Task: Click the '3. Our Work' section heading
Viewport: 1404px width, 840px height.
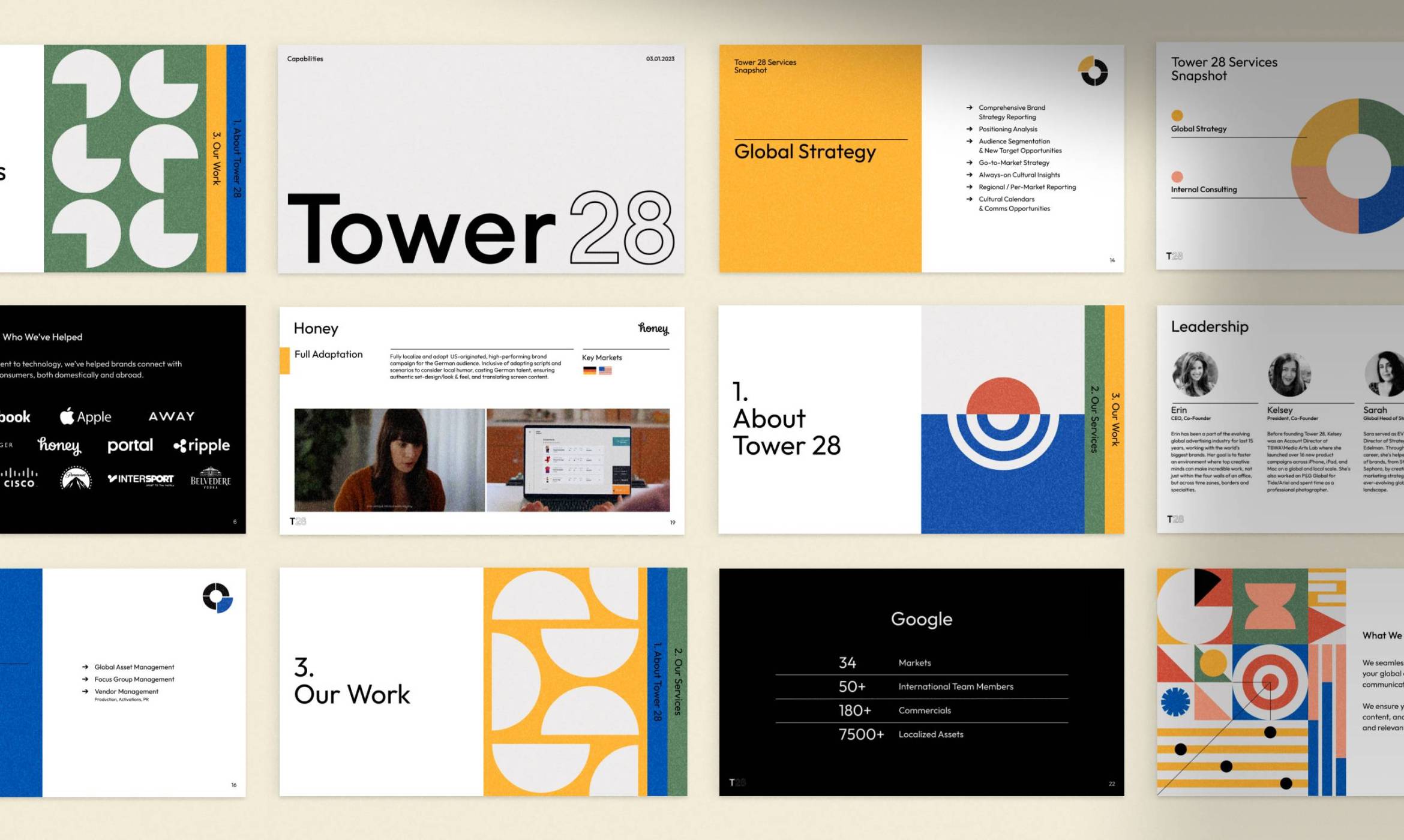Action: pyautogui.click(x=352, y=681)
